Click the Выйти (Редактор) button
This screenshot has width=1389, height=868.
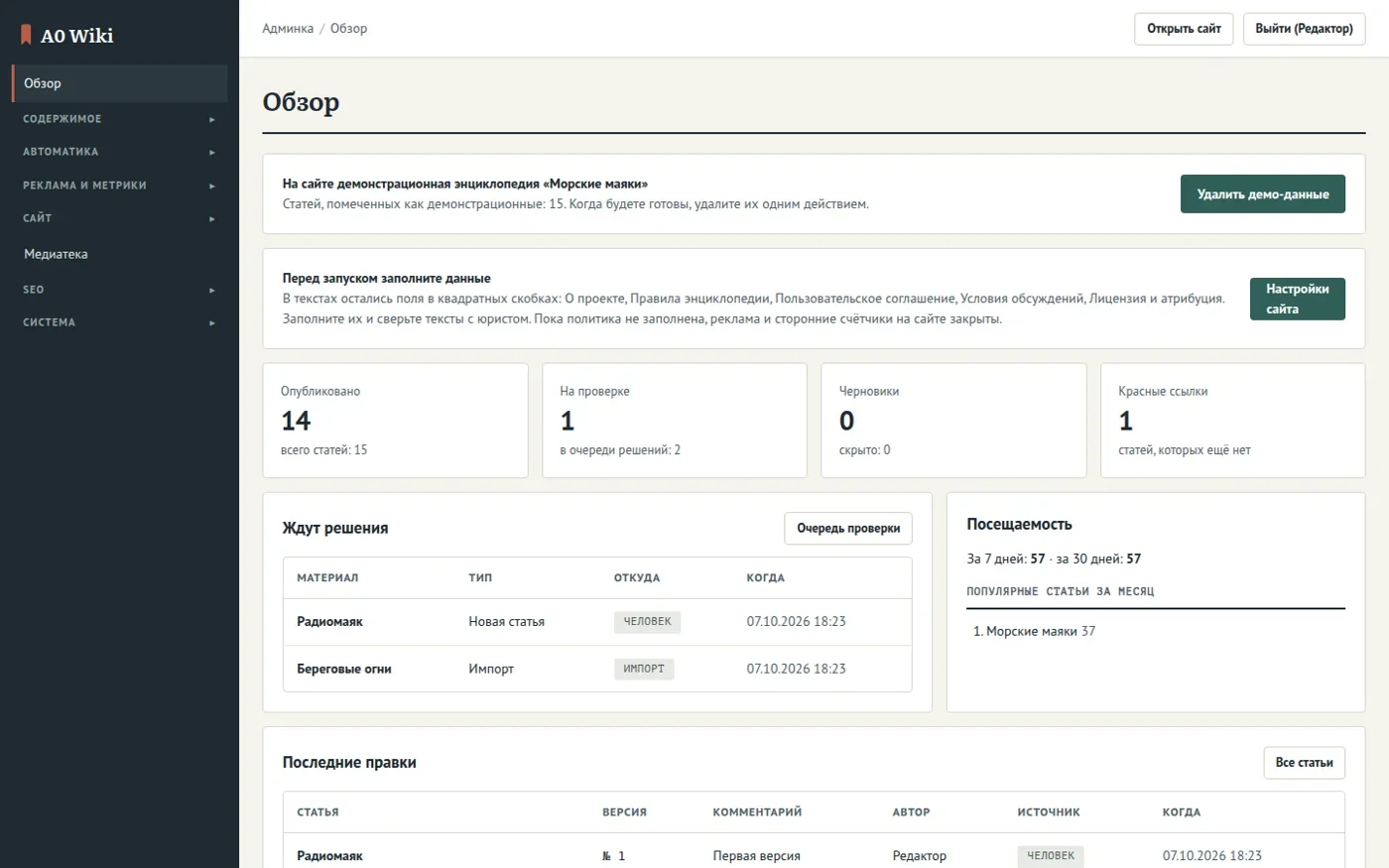1304,29
